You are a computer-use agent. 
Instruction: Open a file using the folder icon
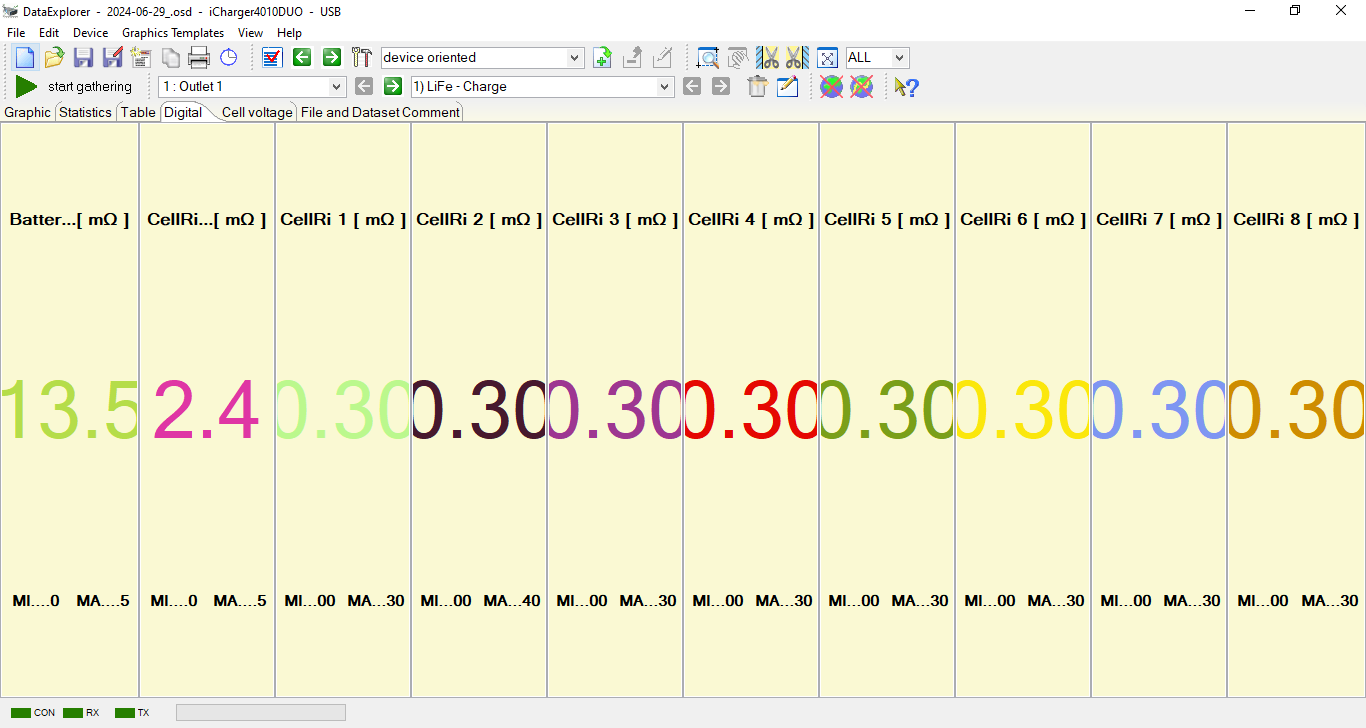click(x=54, y=58)
